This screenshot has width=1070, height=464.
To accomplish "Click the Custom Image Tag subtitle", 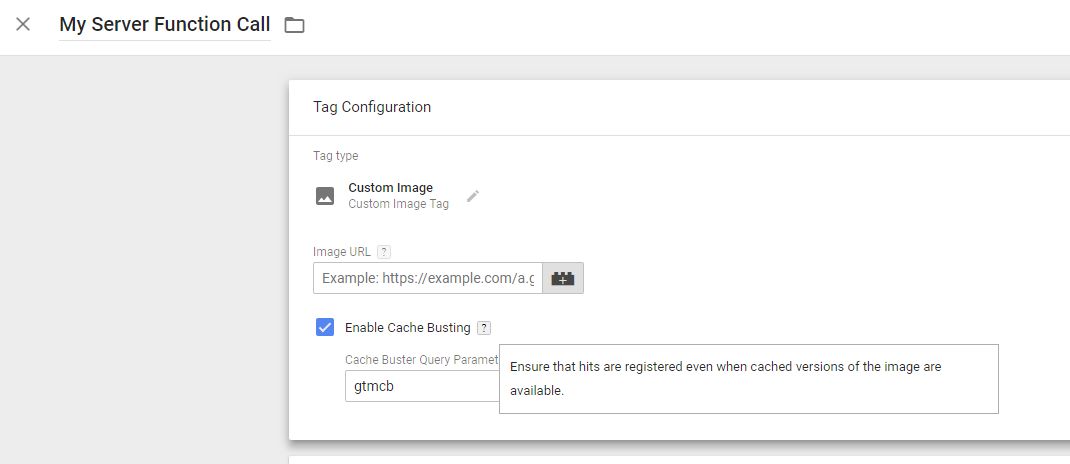I will (x=398, y=204).
